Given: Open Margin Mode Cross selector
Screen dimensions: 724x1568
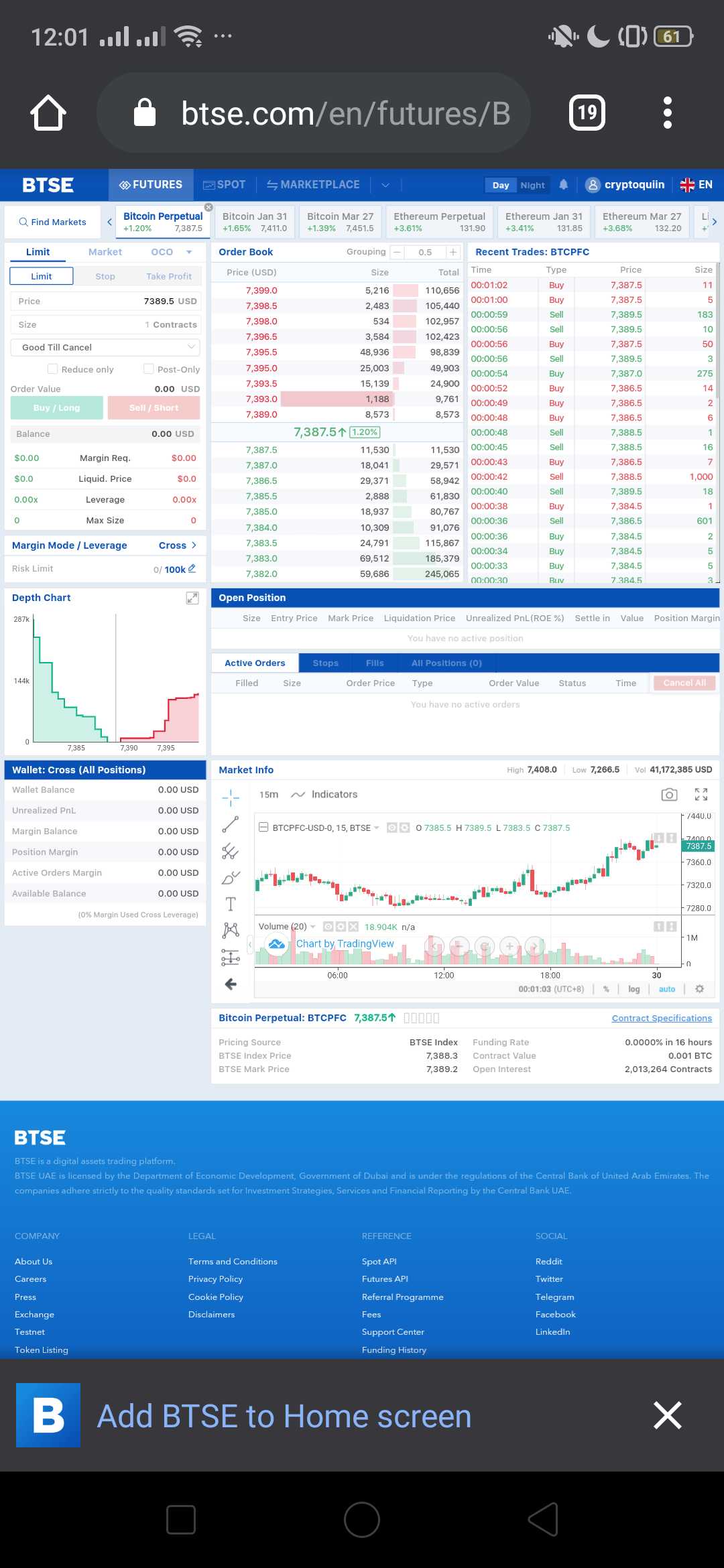Looking at the screenshot, I should [178, 545].
